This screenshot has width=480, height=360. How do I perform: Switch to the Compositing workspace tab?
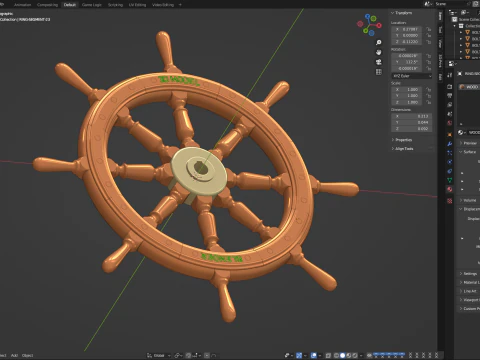(47, 5)
